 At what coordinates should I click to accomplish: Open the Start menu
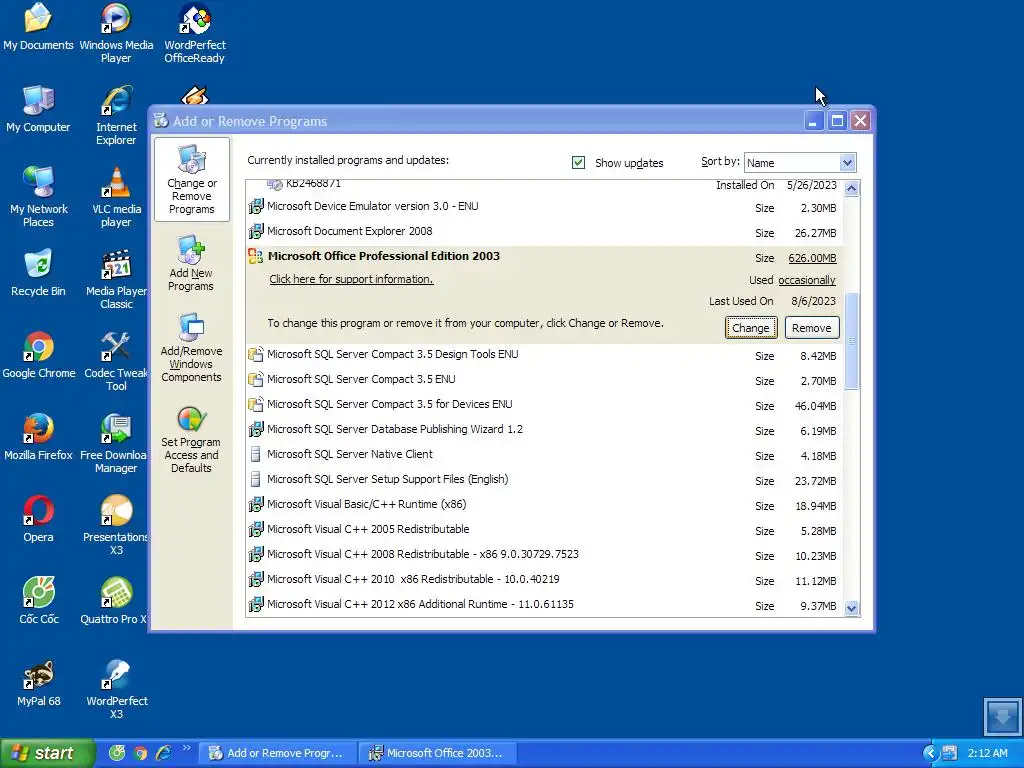pos(46,753)
